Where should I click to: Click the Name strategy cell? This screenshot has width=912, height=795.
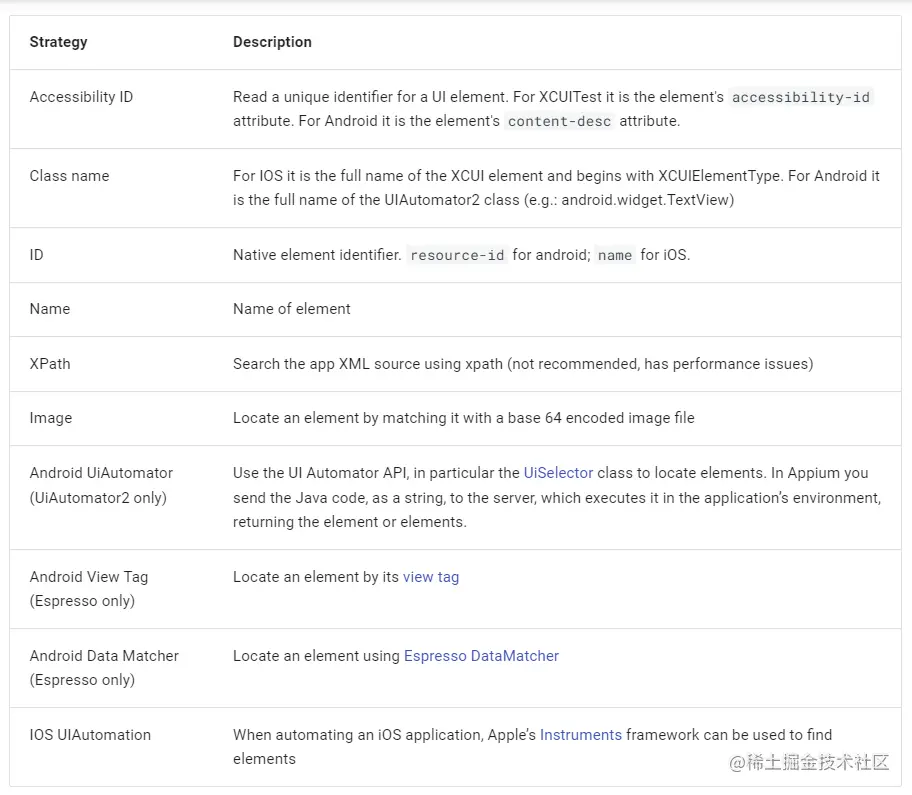coord(50,309)
